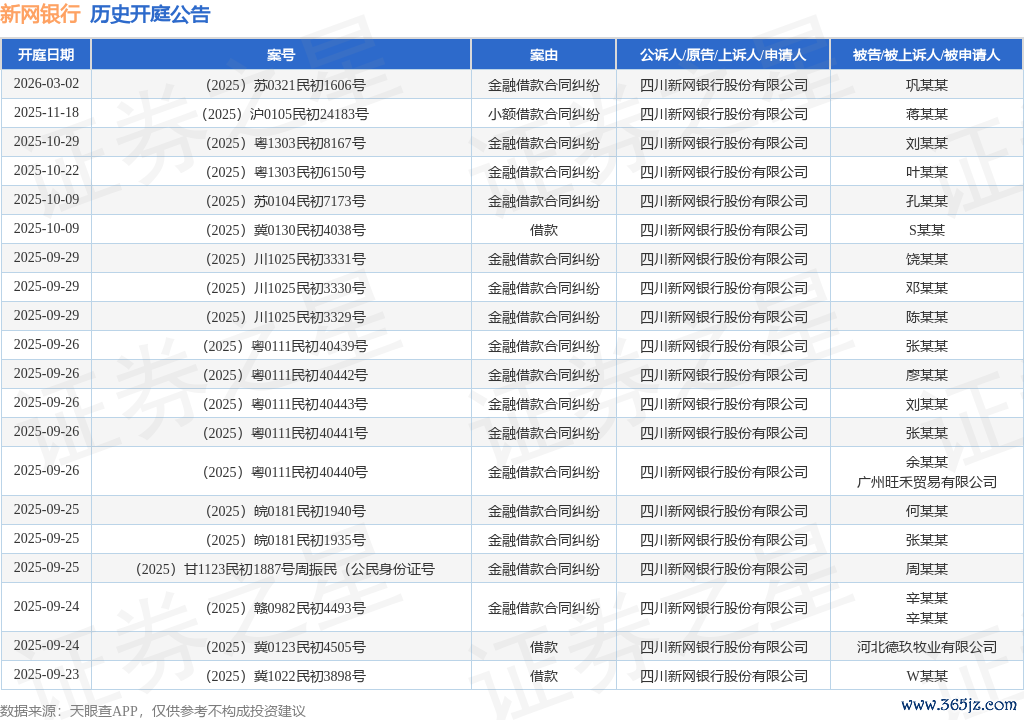Select case number (2025)粤1303民初8167号
Viewport: 1024px width, 720px height.
(x=285, y=143)
